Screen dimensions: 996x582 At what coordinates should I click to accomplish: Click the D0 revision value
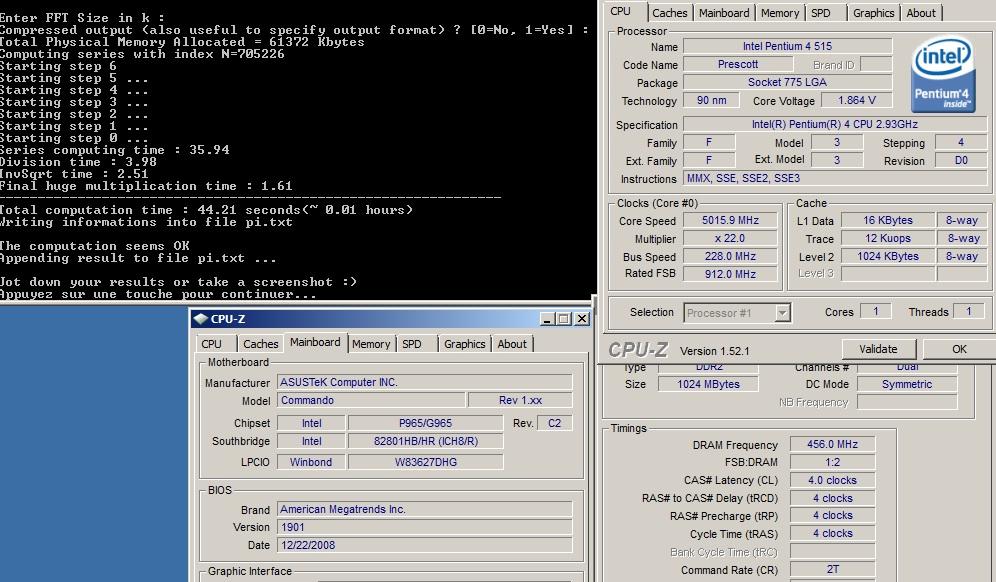[961, 161]
